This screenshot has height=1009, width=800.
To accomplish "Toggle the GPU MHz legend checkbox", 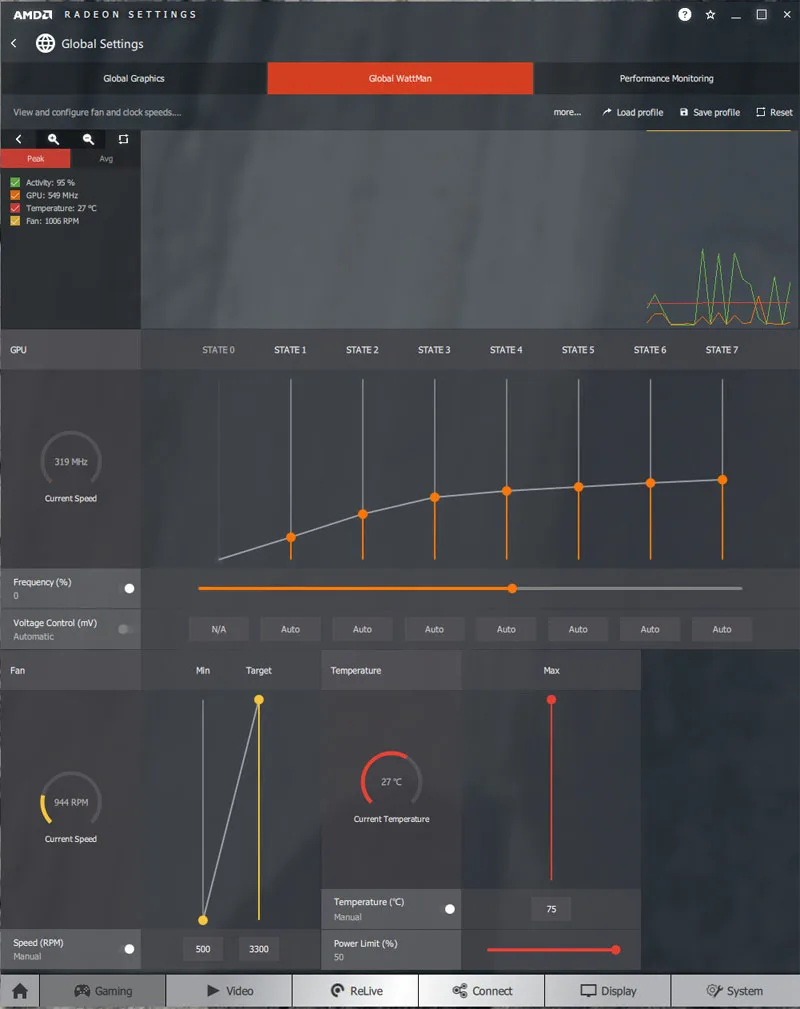I will click(15, 196).
